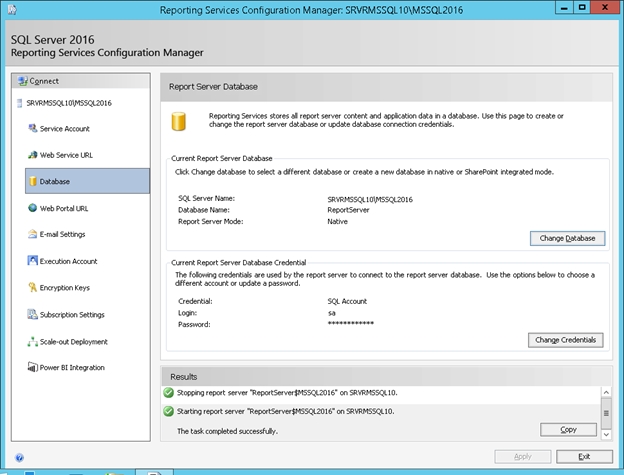Click the Stopping report server result line
Image resolution: width=624 pixels, height=475 pixels.
[287, 393]
